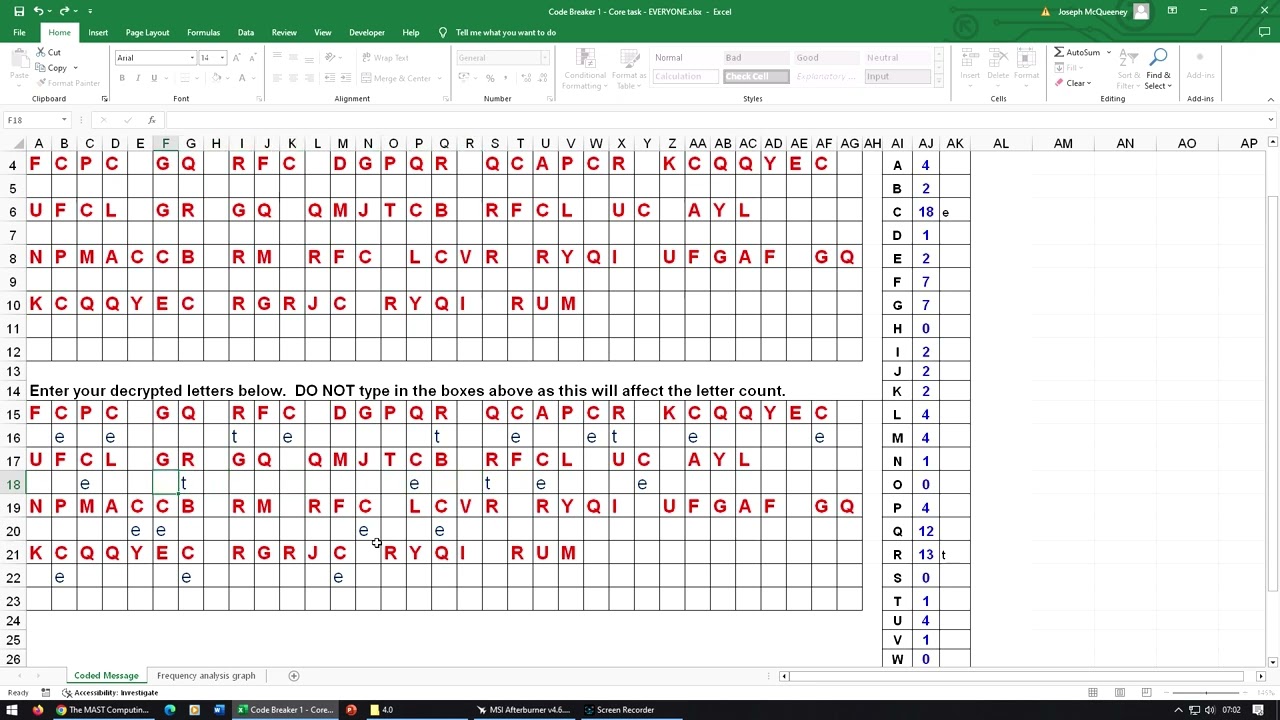Open the Quick Access Toolbar customize arrow
1280x720 pixels.
(90, 11)
